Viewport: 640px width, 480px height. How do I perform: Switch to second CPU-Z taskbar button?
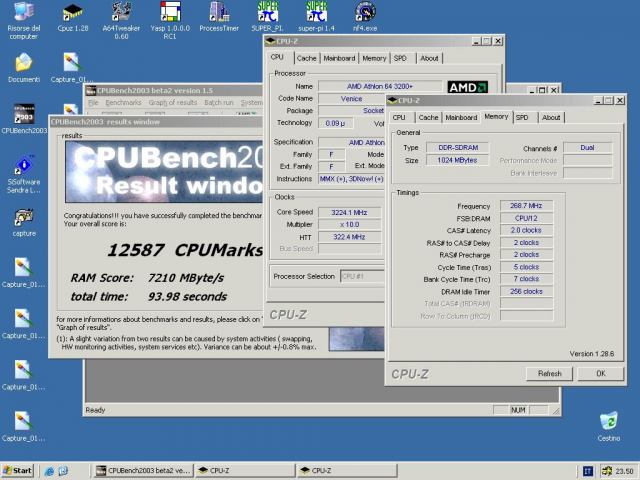347,471
